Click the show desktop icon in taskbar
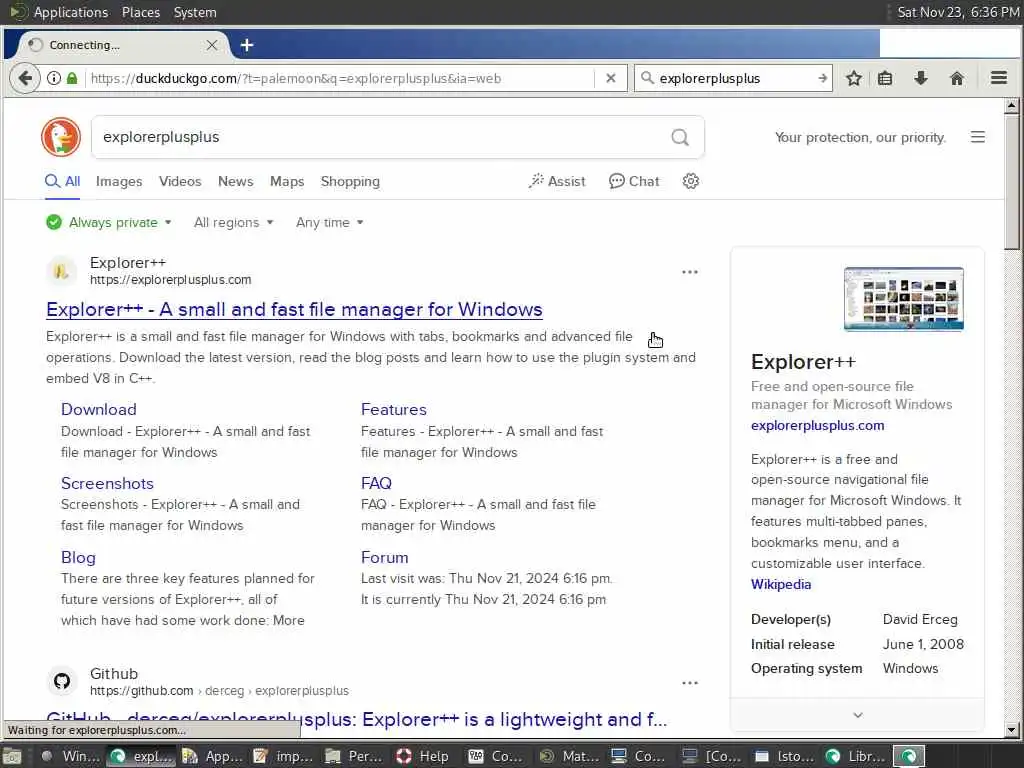The width and height of the screenshot is (1024, 768). [12, 756]
